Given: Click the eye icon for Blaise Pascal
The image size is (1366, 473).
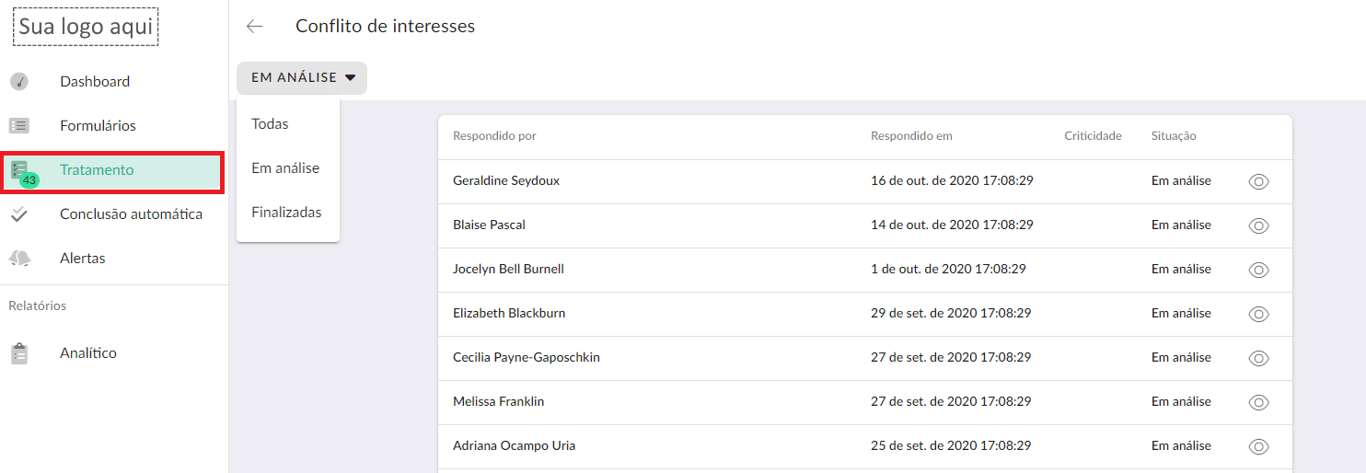Looking at the screenshot, I should pos(1259,225).
